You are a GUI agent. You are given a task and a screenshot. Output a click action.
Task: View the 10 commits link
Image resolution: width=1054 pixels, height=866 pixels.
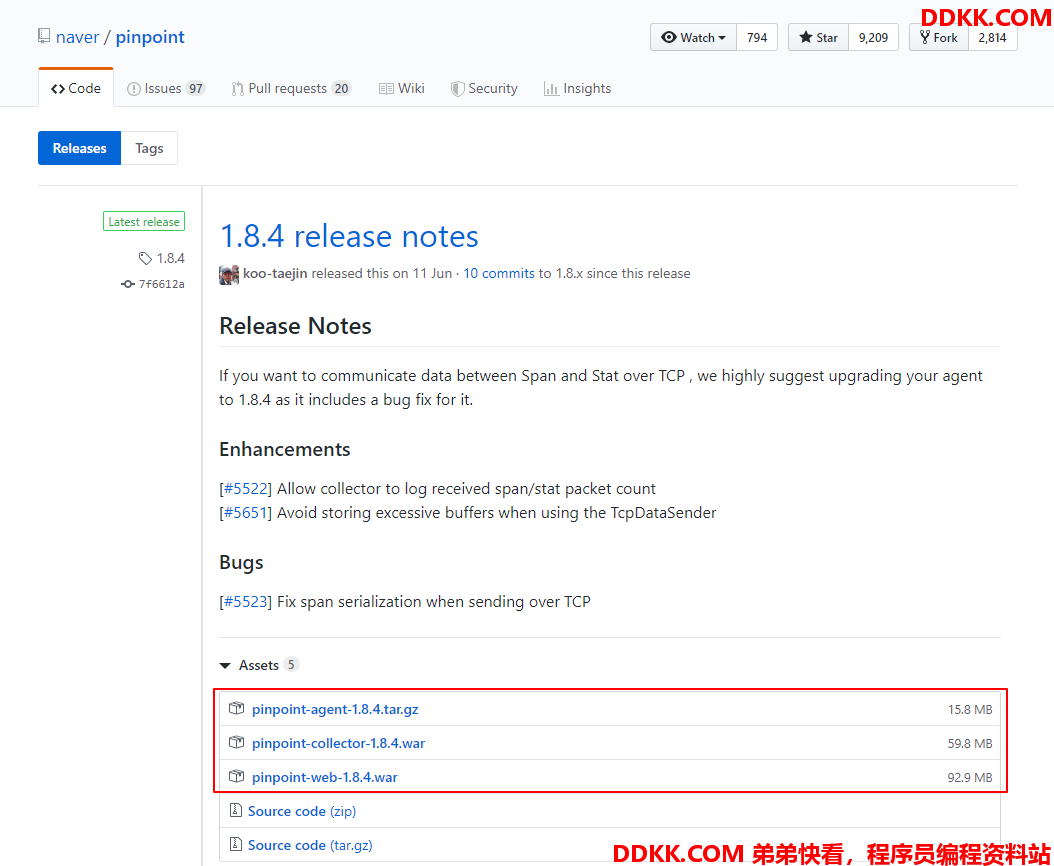pyautogui.click(x=499, y=274)
